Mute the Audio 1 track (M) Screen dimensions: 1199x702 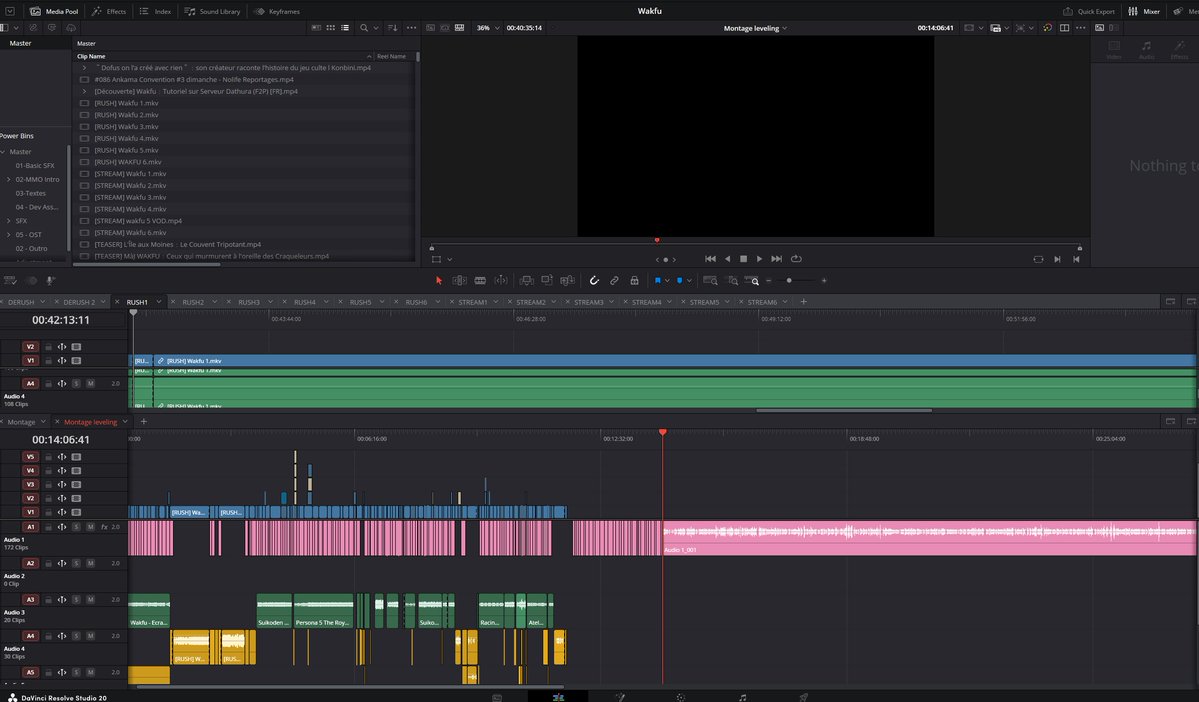[x=90, y=527]
